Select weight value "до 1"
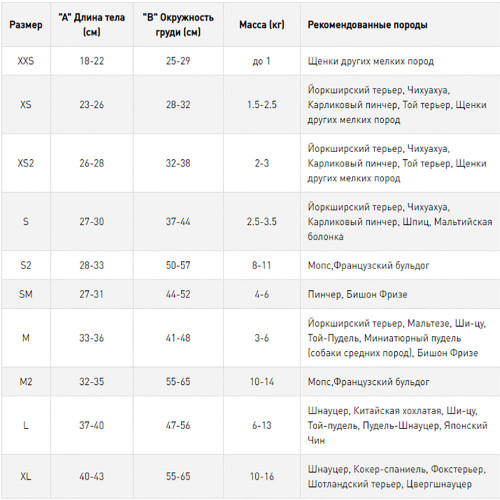The width and height of the screenshot is (500, 500). point(262,61)
